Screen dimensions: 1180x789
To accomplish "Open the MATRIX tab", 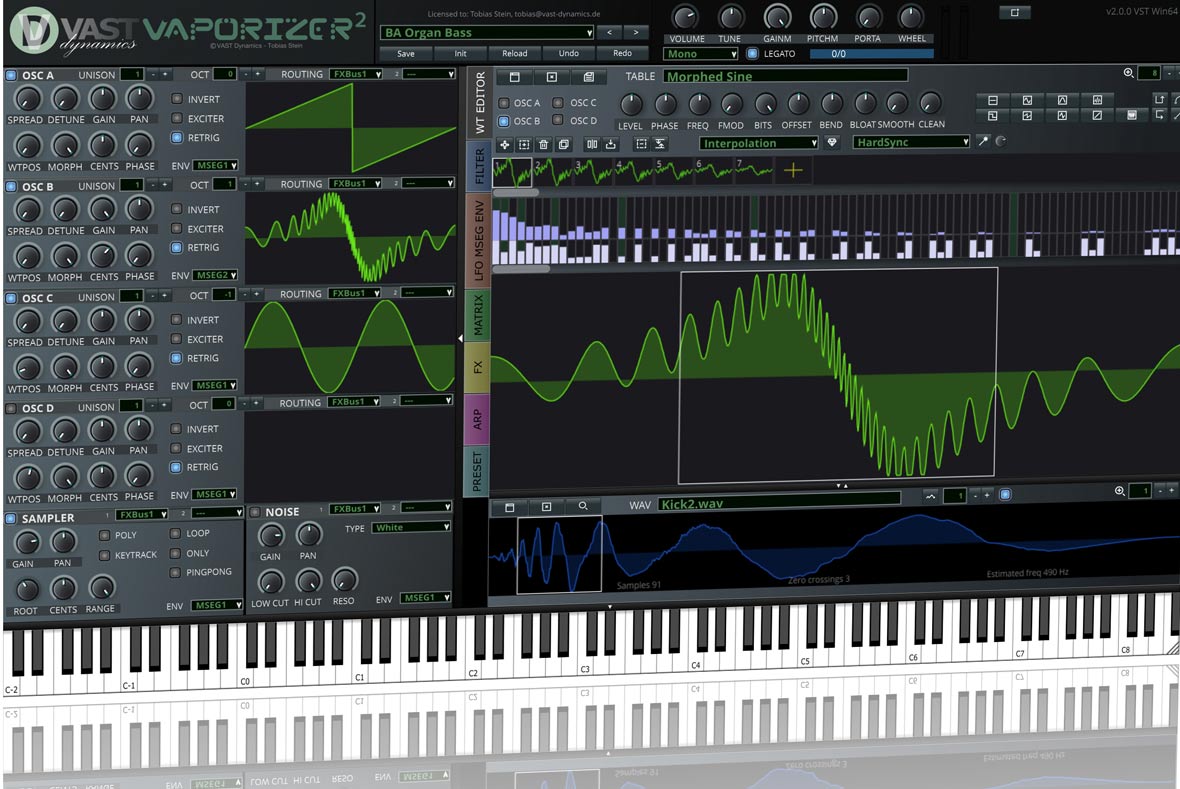I will pos(478,315).
